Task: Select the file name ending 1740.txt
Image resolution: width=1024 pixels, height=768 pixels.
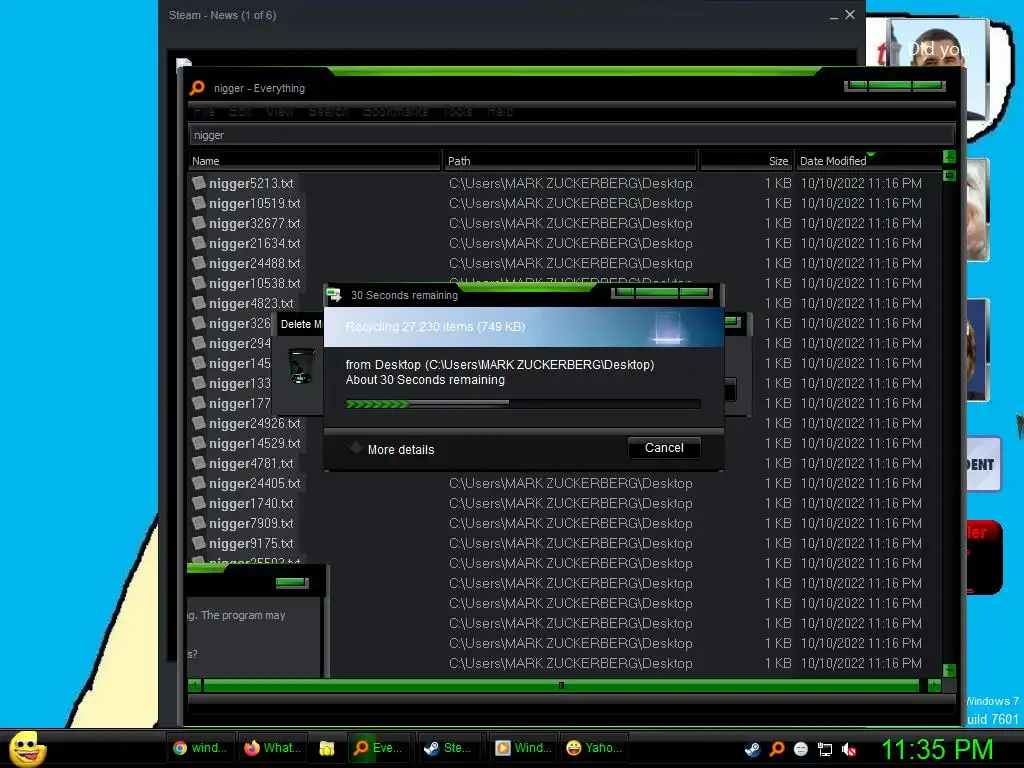Action: pyautogui.click(x=251, y=504)
